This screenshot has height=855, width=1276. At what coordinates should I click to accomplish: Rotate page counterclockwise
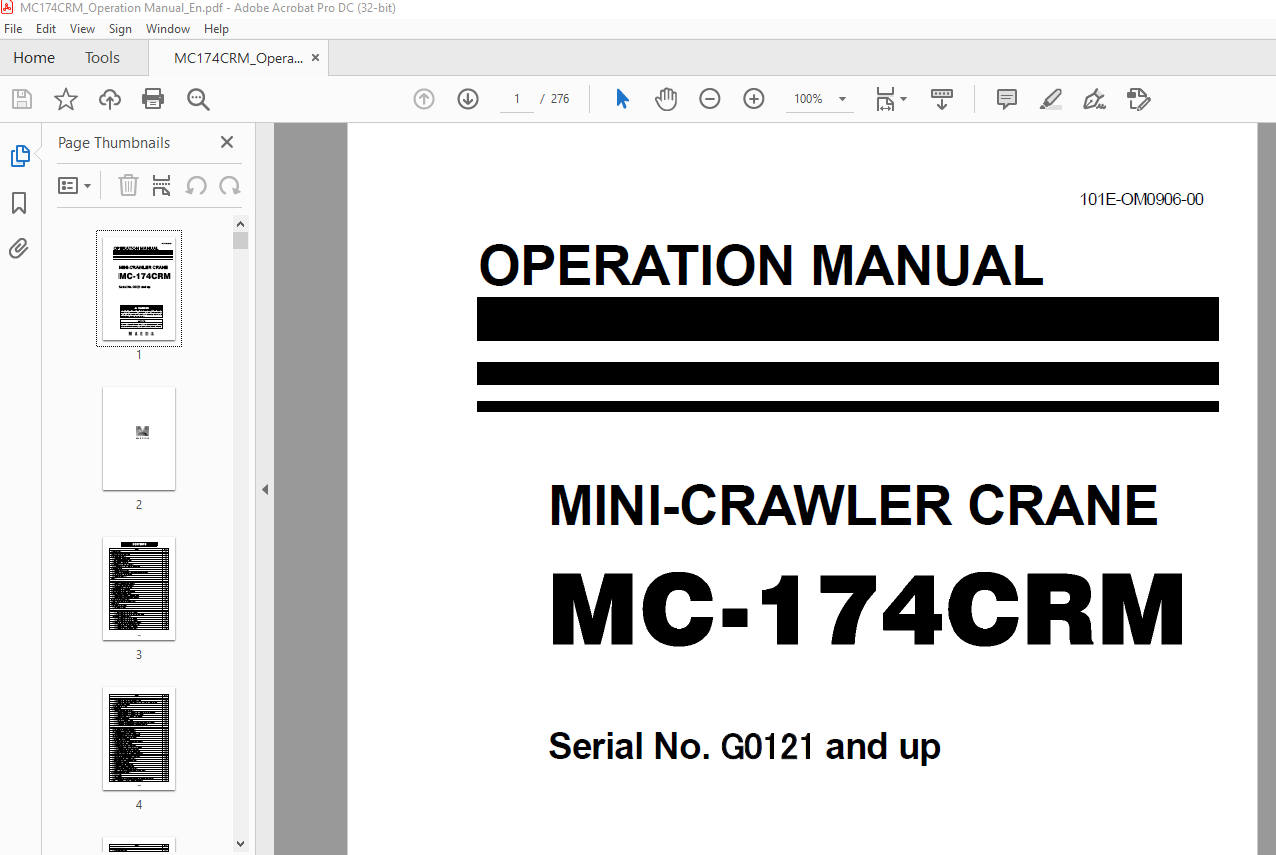point(196,185)
